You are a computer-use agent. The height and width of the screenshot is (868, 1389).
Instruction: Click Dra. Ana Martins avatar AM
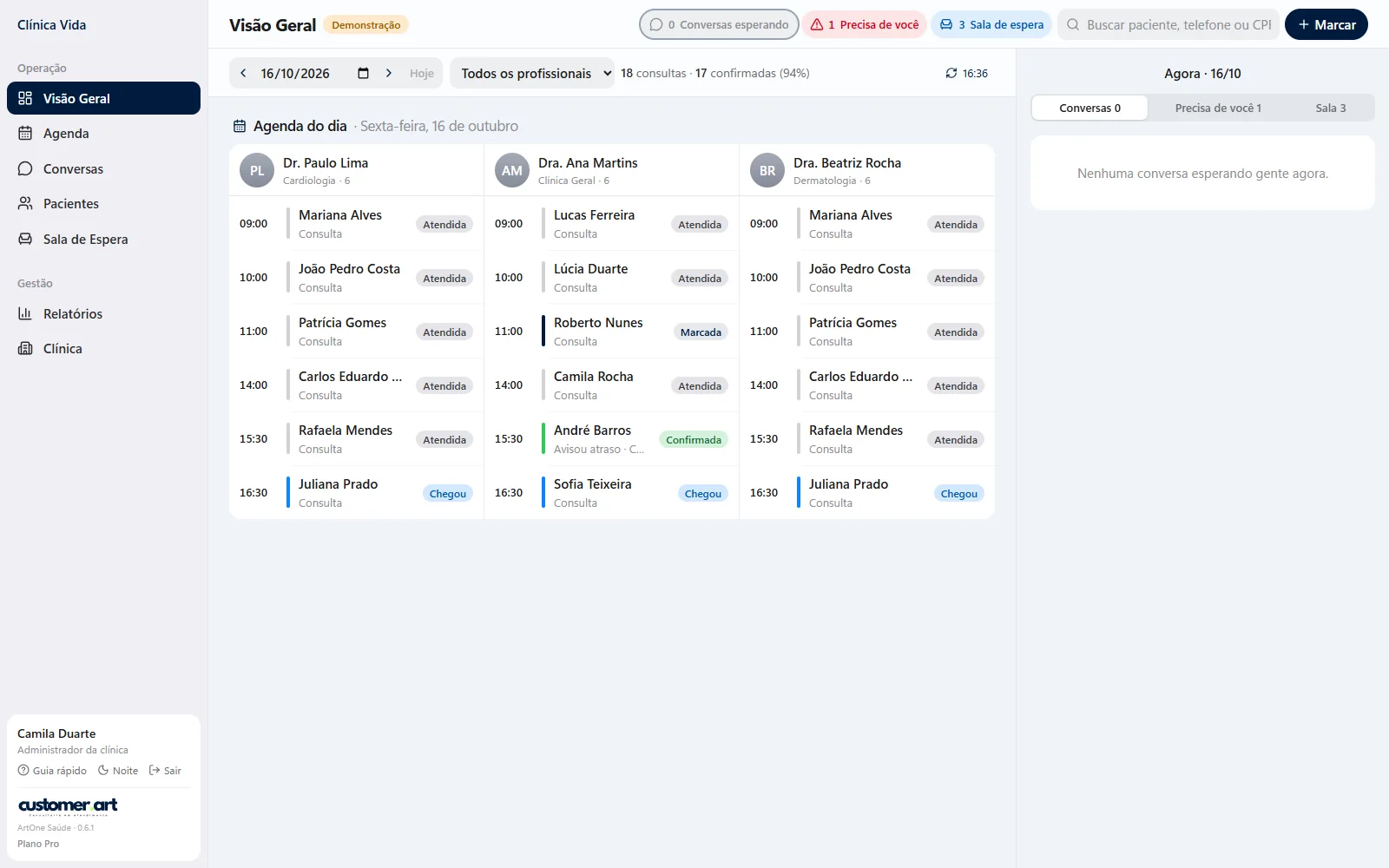512,170
